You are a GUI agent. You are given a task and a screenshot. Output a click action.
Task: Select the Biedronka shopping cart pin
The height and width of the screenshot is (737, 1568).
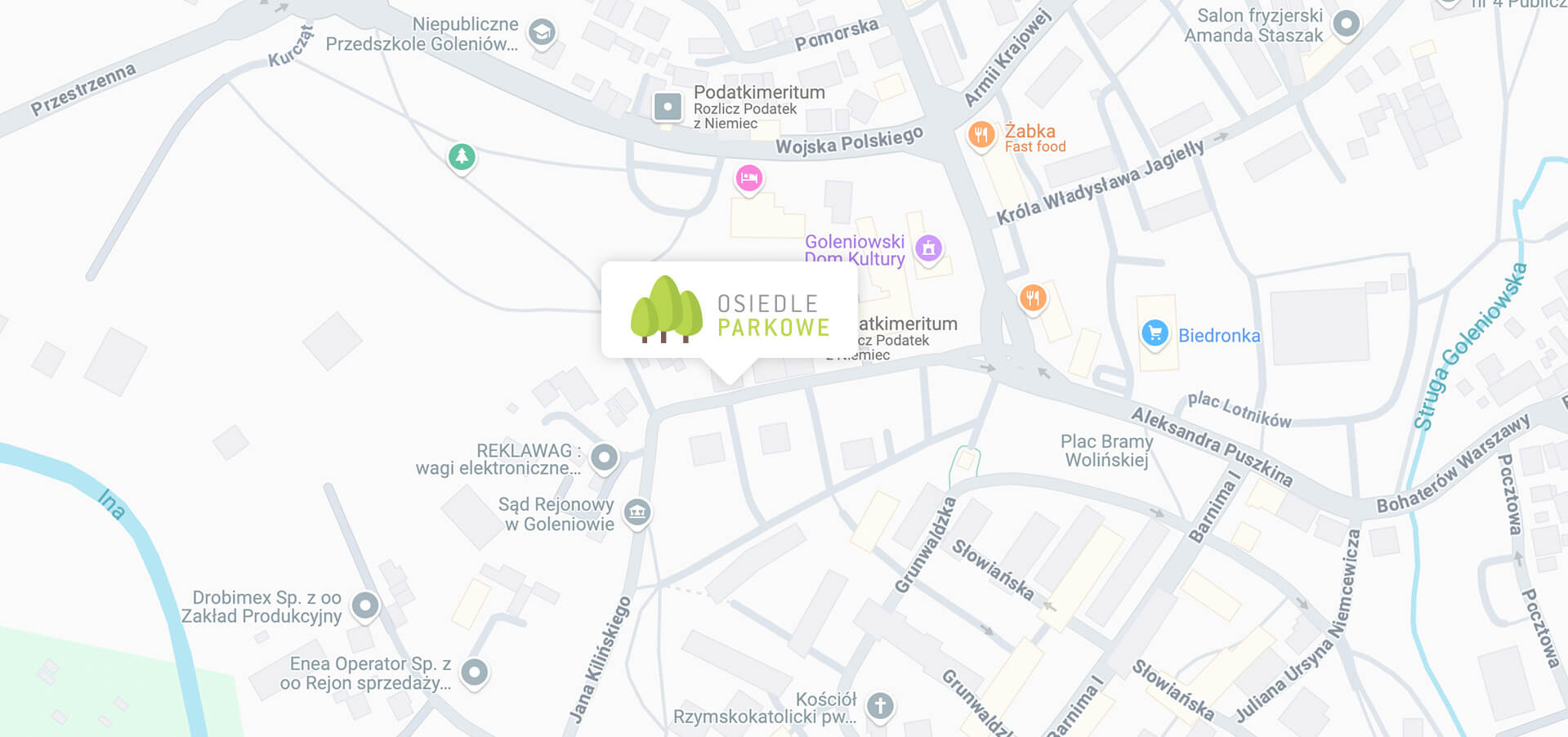tap(1155, 335)
